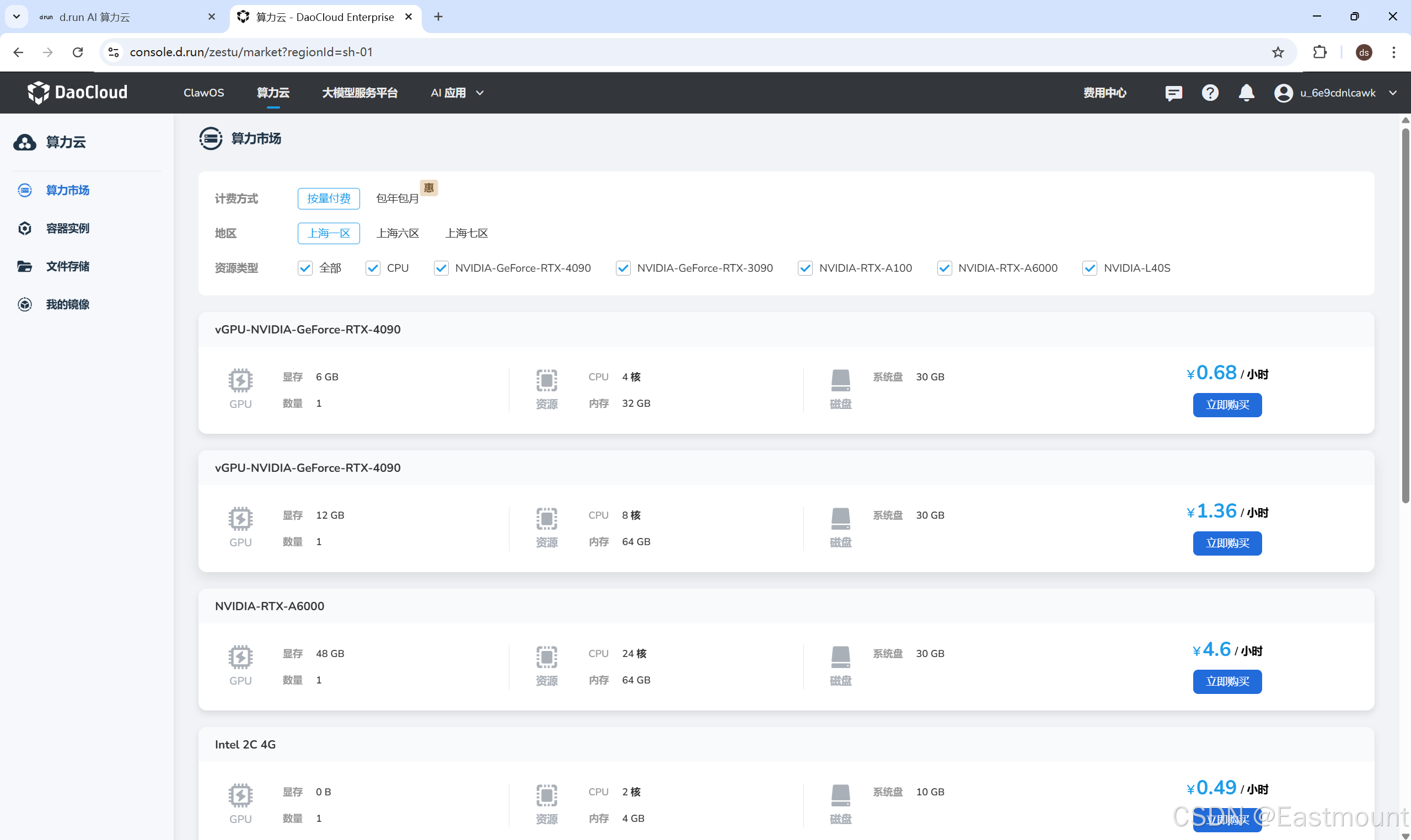Click the 文件存储 folder icon
This screenshot has height=840, width=1411.
(x=25, y=266)
